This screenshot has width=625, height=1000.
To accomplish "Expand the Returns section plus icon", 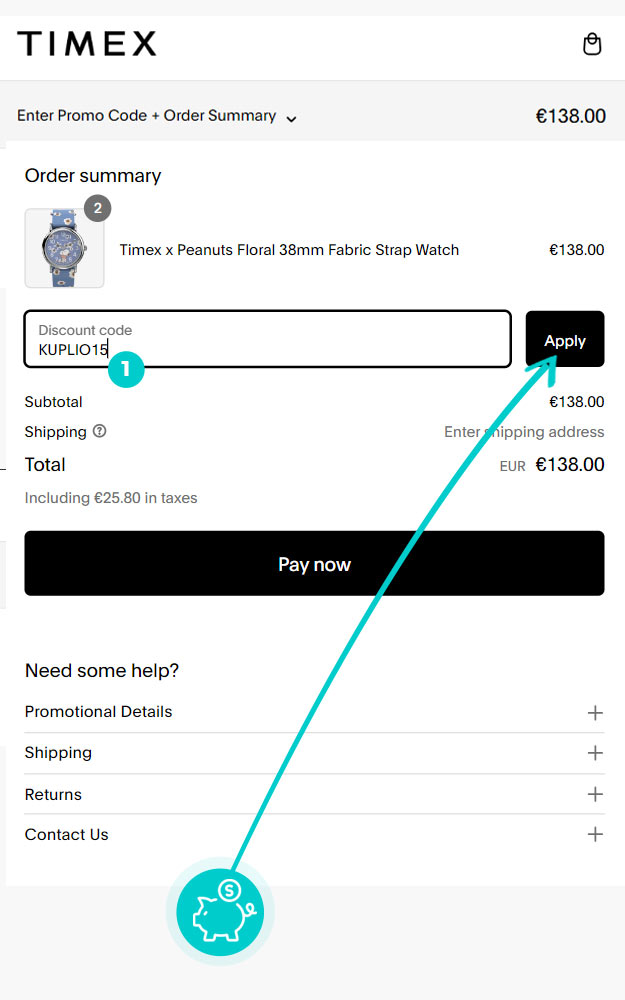I will click(595, 794).
